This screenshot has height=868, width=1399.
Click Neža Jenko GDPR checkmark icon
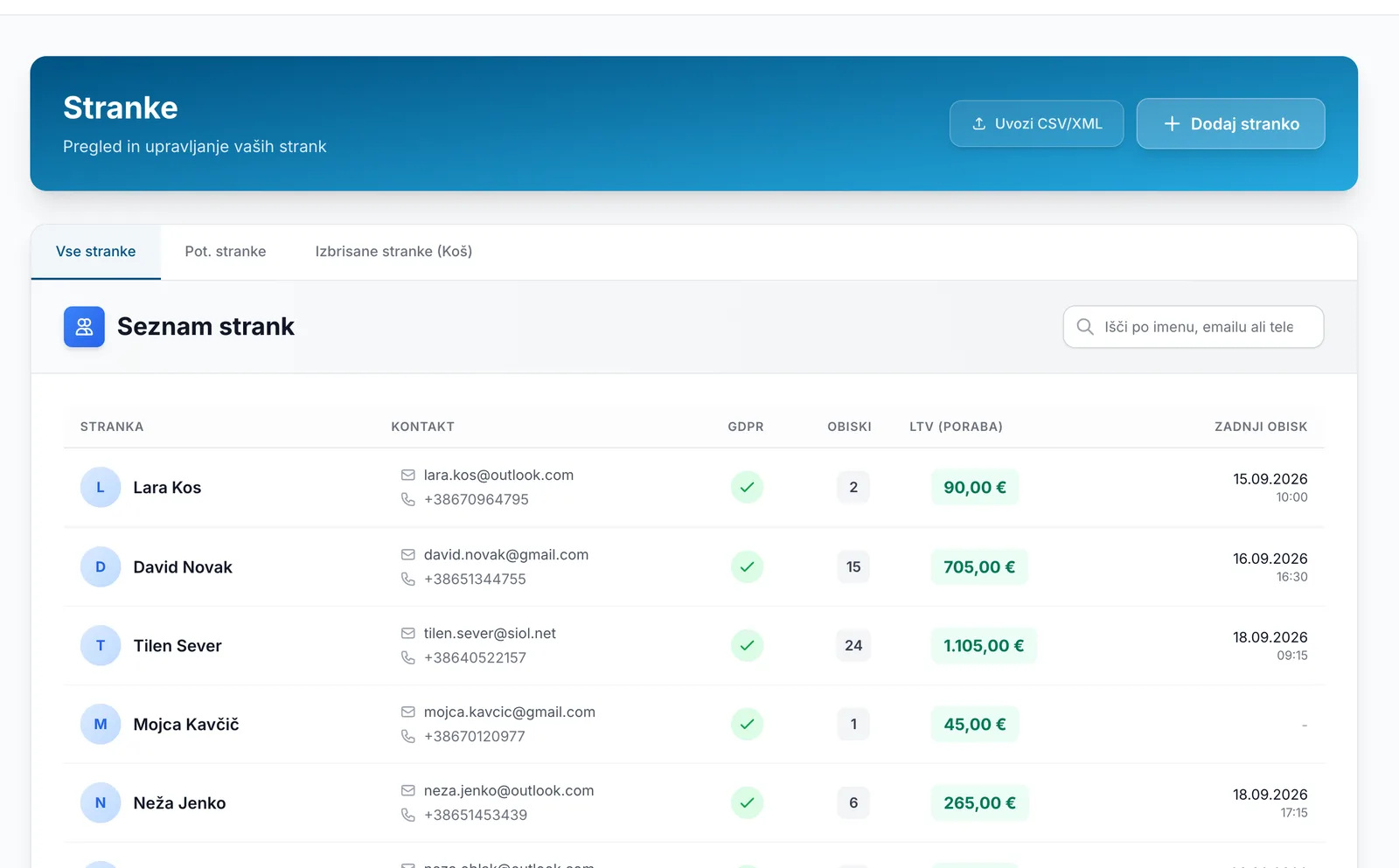pyautogui.click(x=747, y=802)
